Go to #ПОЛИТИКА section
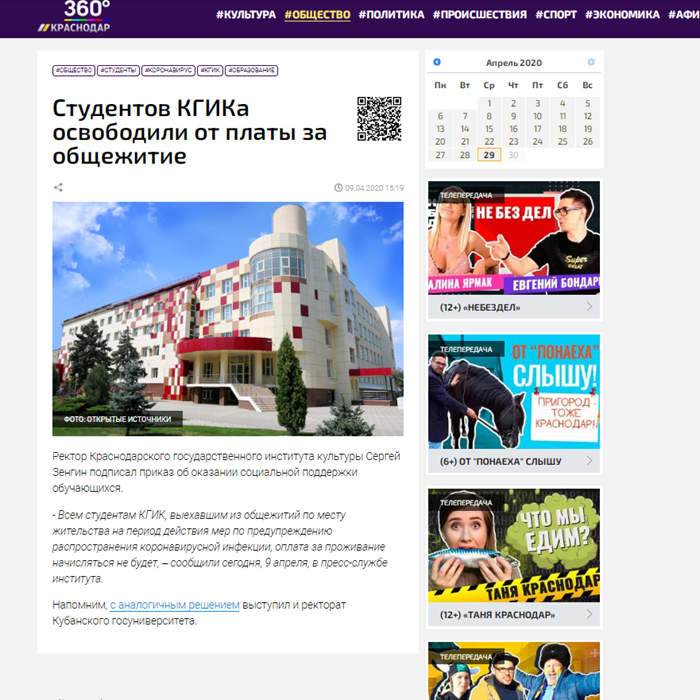Image resolution: width=700 pixels, height=700 pixels. pos(392,15)
